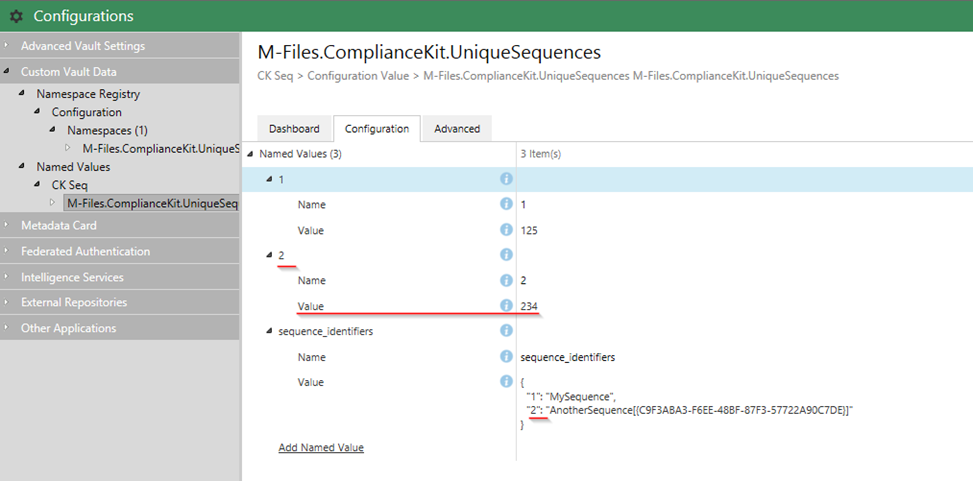Select M-Files.ComplianceKit.UniqueS namespace under Namespaces

click(161, 149)
